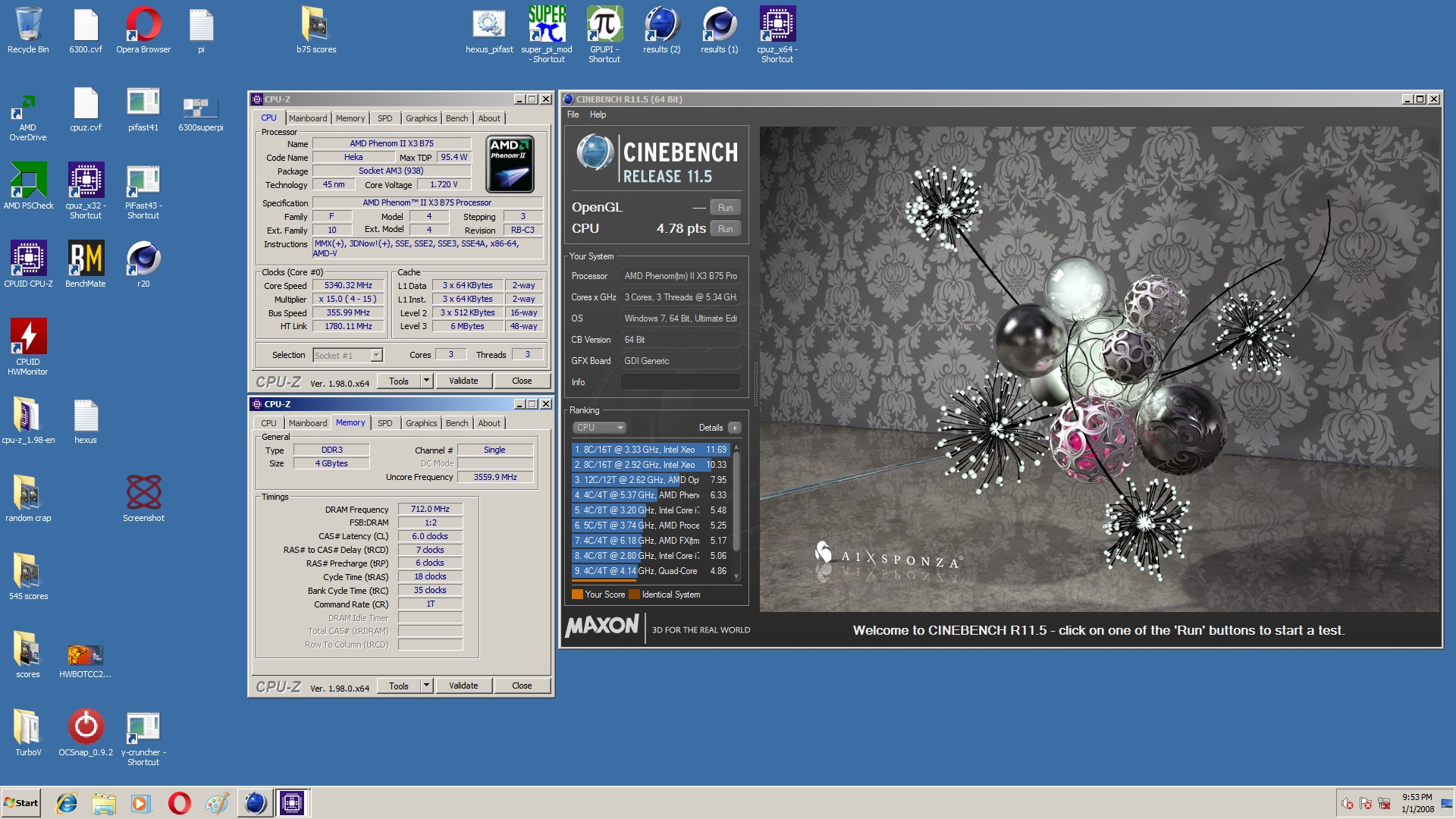The image size is (1456, 819).
Task: Open the Socket #1 selection dropdown
Action: click(348, 355)
